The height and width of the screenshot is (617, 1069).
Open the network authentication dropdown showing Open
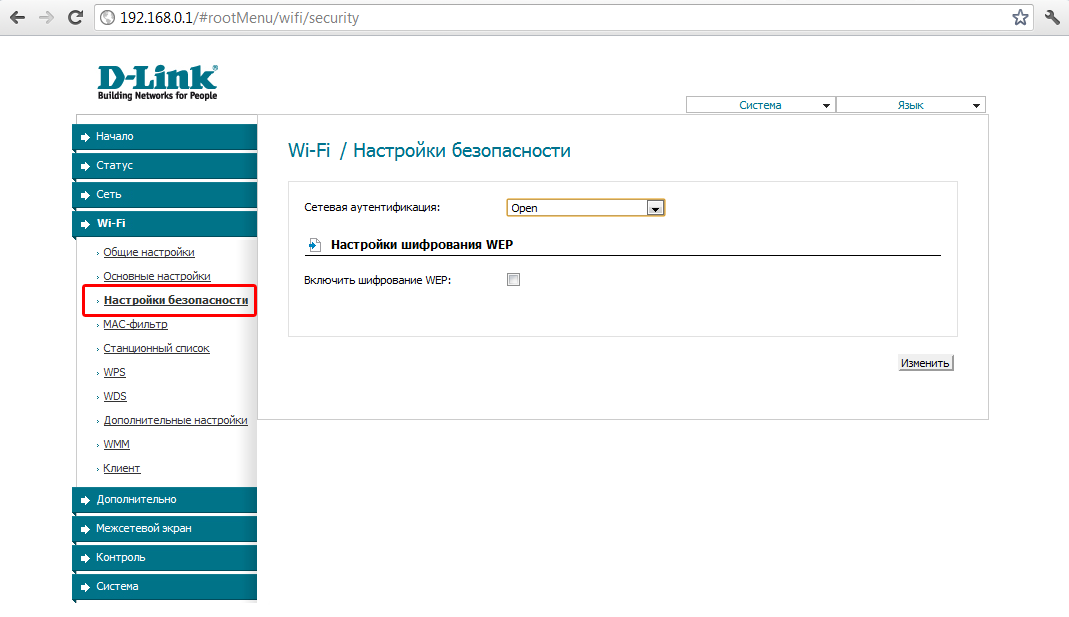pos(585,208)
